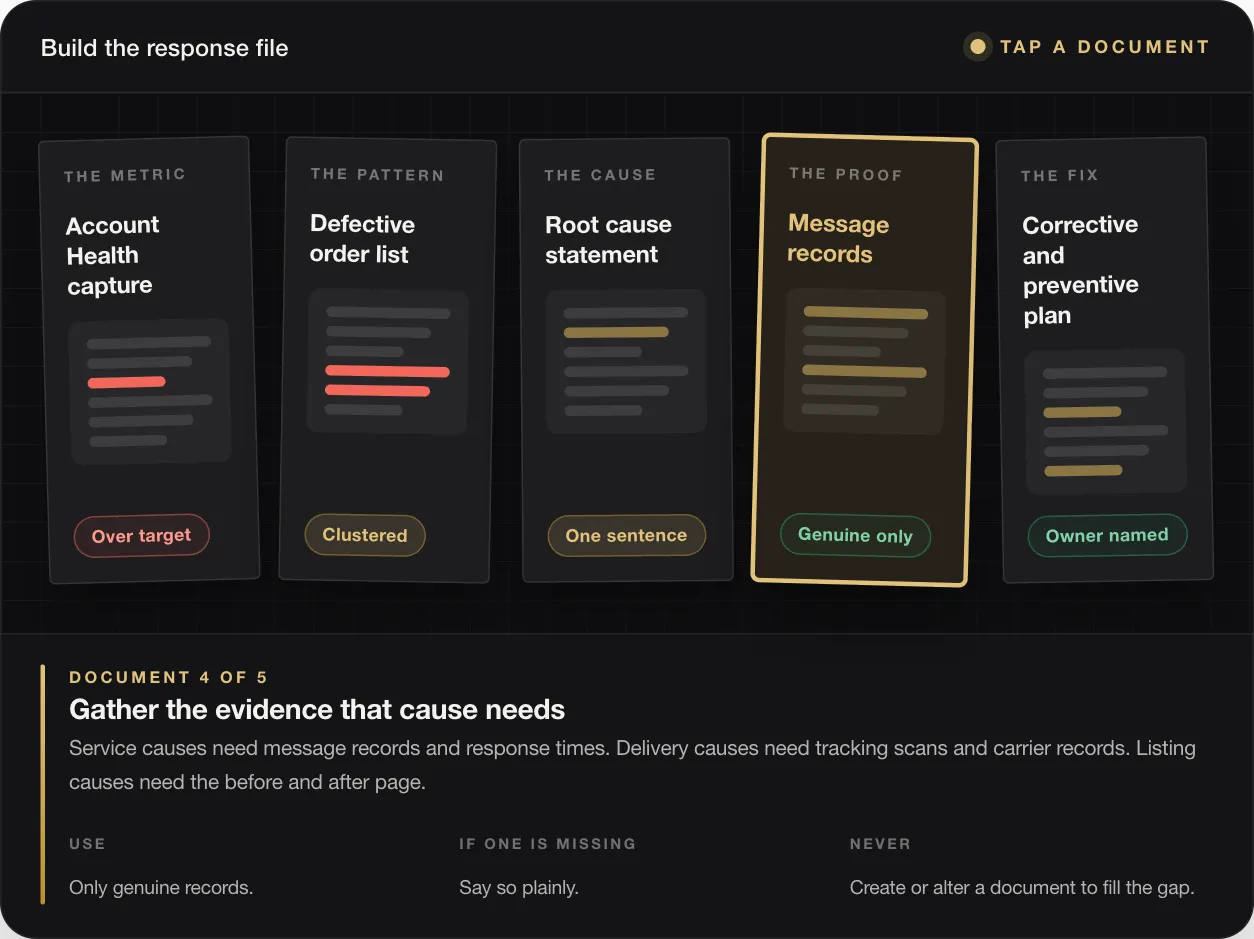Click THE PATTERN label
Image resolution: width=1254 pixels, height=939 pixels.
pos(377,175)
